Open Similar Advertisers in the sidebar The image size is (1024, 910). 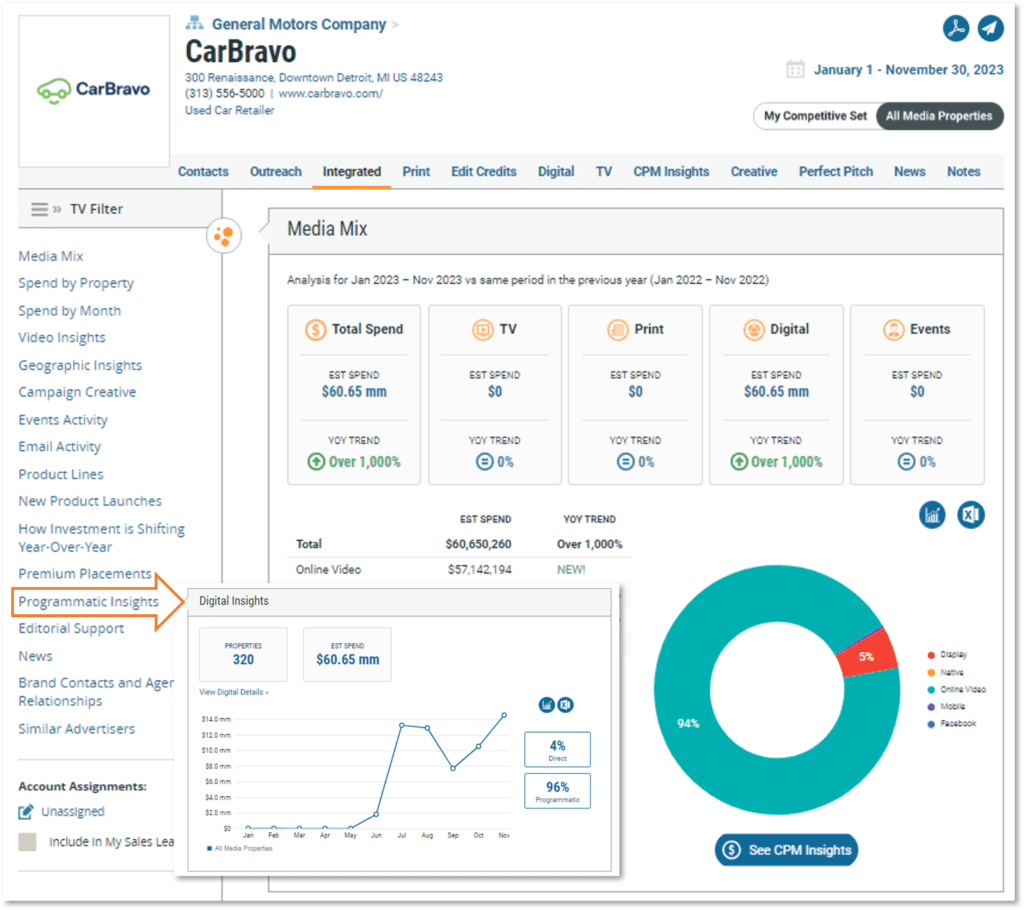pyautogui.click(x=76, y=729)
